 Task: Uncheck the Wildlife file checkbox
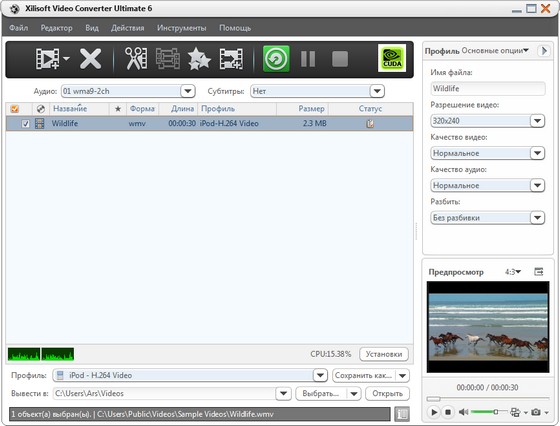pos(25,124)
